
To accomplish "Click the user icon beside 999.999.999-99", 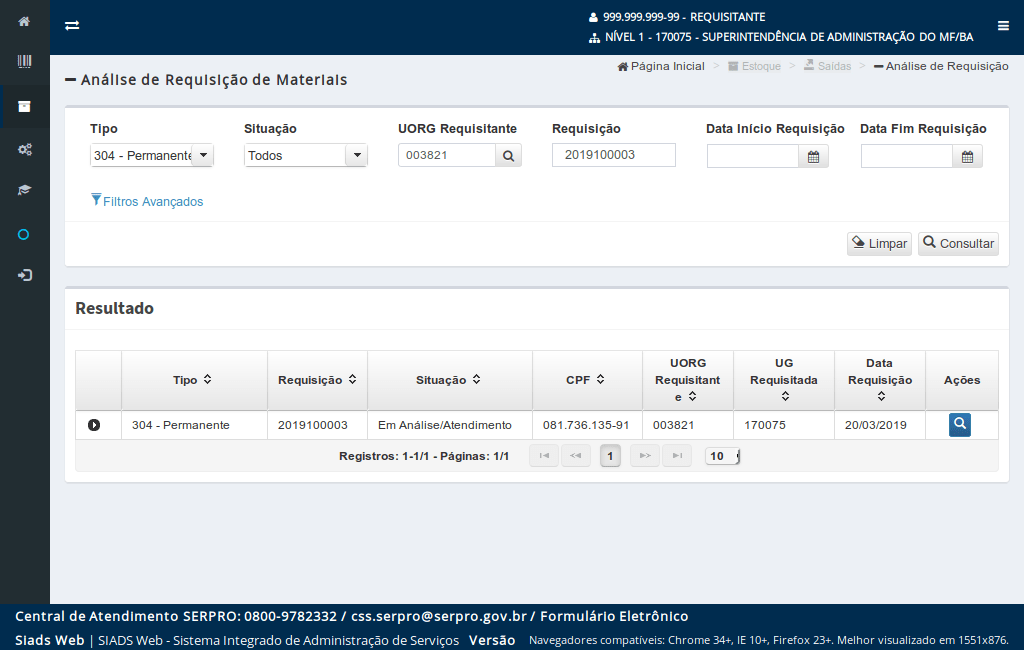I will 593,18.
